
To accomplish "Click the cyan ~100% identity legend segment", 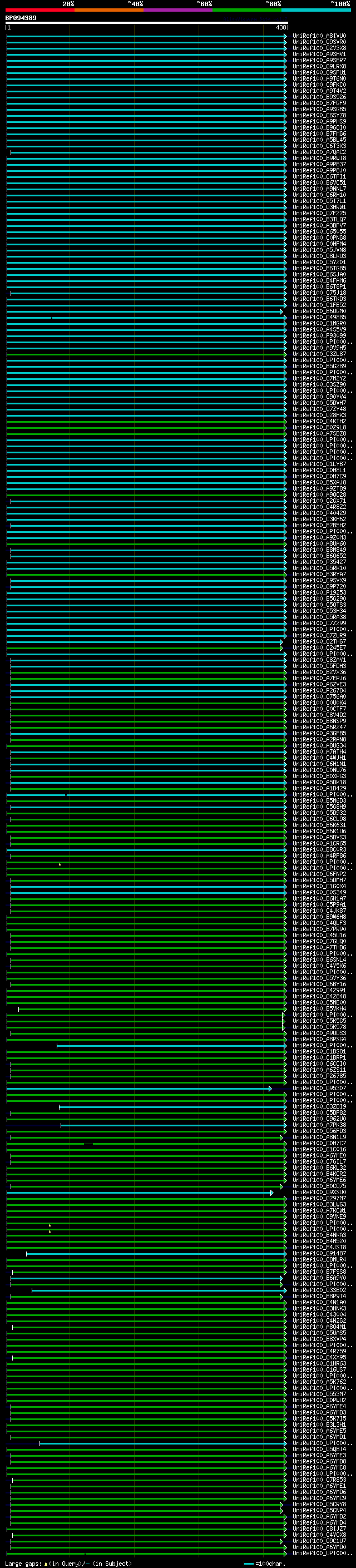I will 316,10.
